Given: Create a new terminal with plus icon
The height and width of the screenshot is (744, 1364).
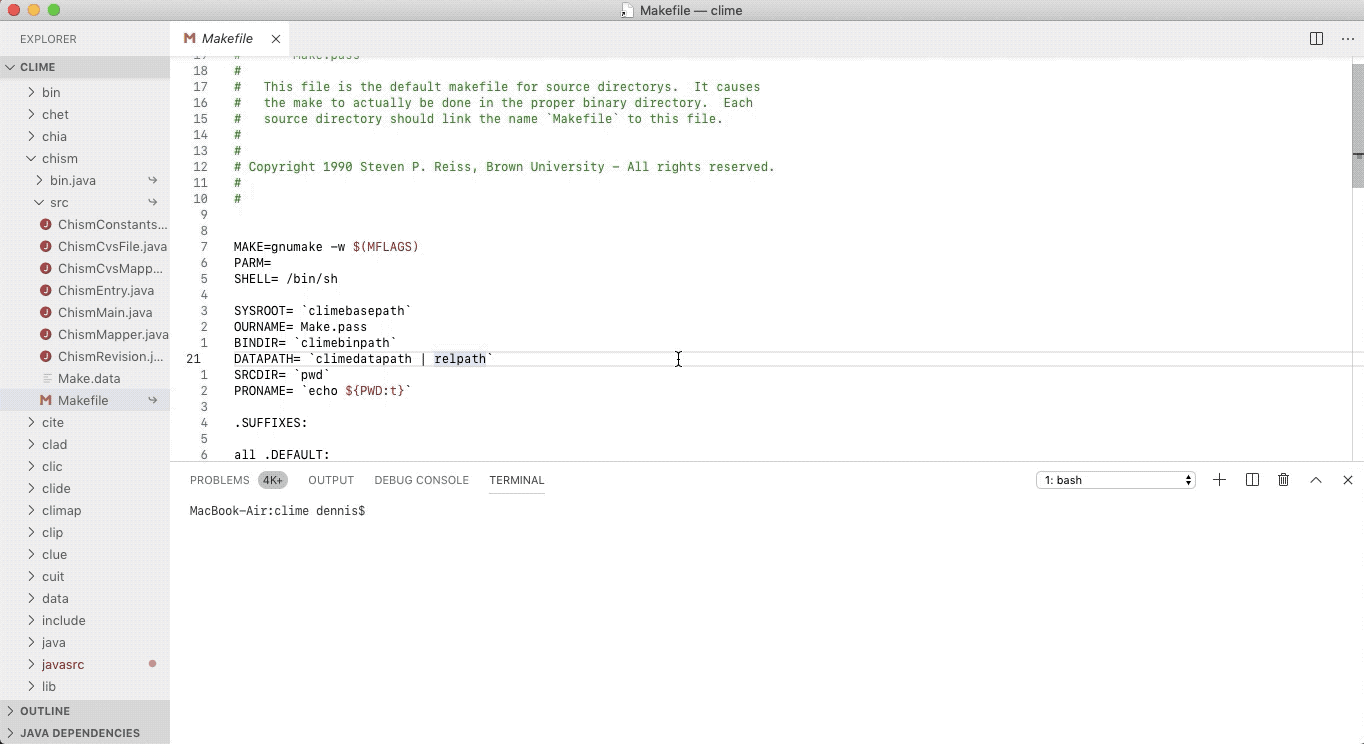Looking at the screenshot, I should click(1219, 480).
